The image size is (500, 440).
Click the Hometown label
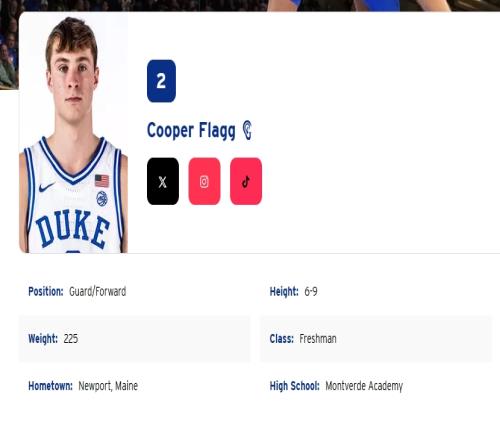50,386
